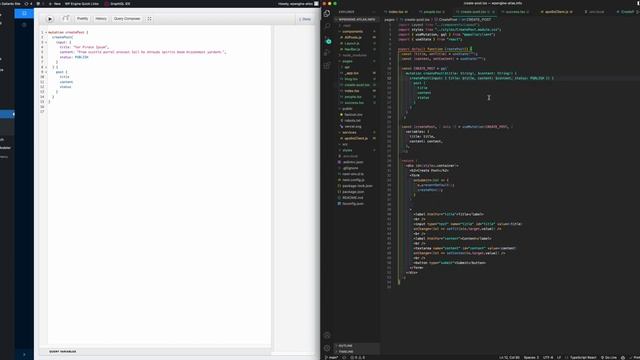Click the cursor line and column indicator

pos(509,358)
